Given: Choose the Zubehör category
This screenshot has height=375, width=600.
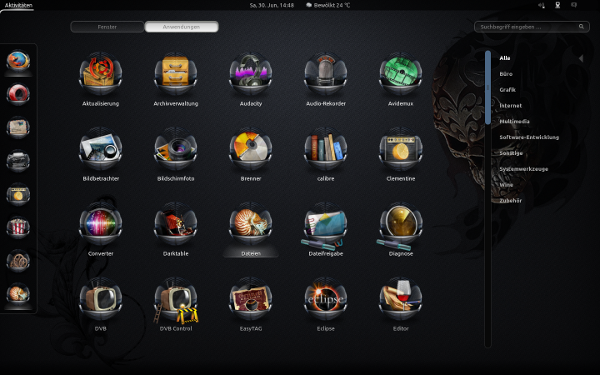Looking at the screenshot, I should (510, 201).
